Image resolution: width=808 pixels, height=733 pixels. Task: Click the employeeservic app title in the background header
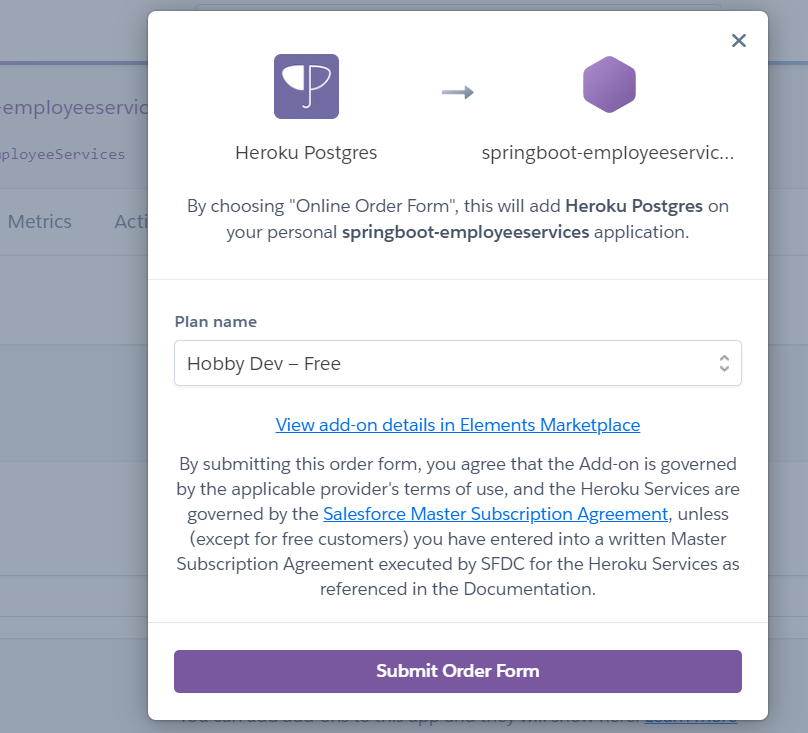pos(74,107)
